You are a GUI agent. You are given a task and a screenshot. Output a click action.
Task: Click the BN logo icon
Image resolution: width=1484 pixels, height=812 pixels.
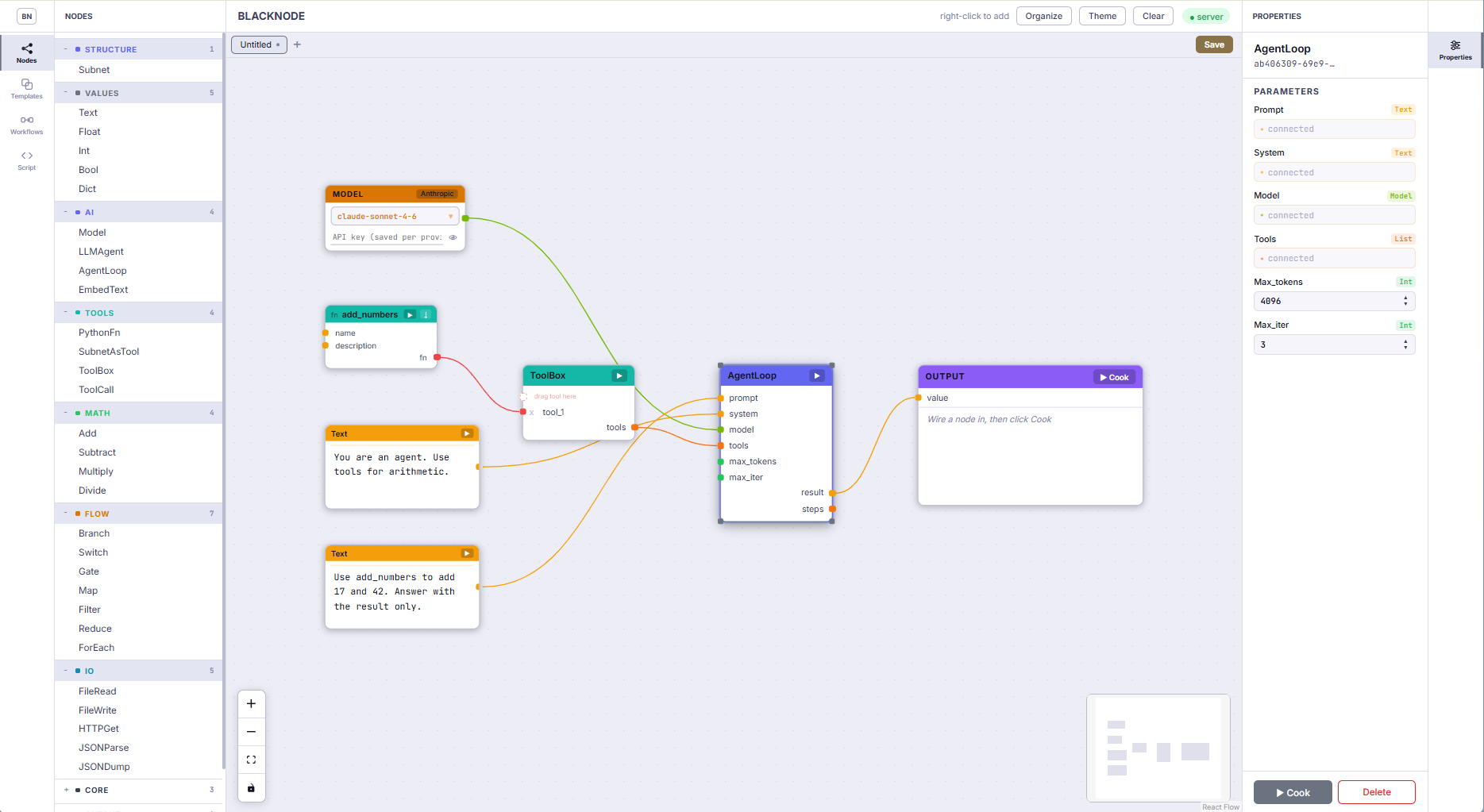pyautogui.click(x=27, y=16)
